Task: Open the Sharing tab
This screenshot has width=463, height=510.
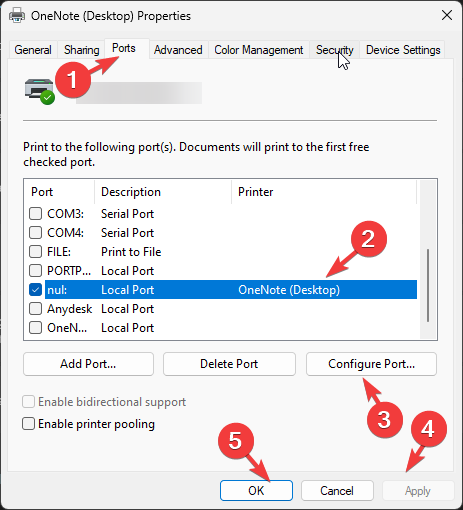Action: click(82, 50)
